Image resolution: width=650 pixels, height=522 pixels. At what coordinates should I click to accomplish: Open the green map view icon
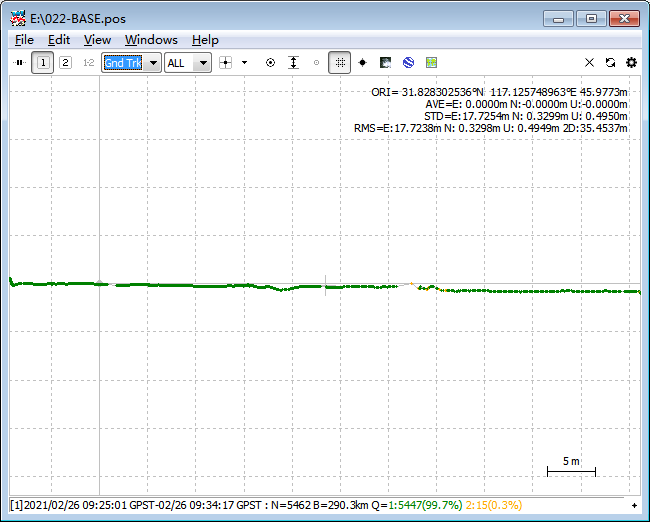pos(432,63)
